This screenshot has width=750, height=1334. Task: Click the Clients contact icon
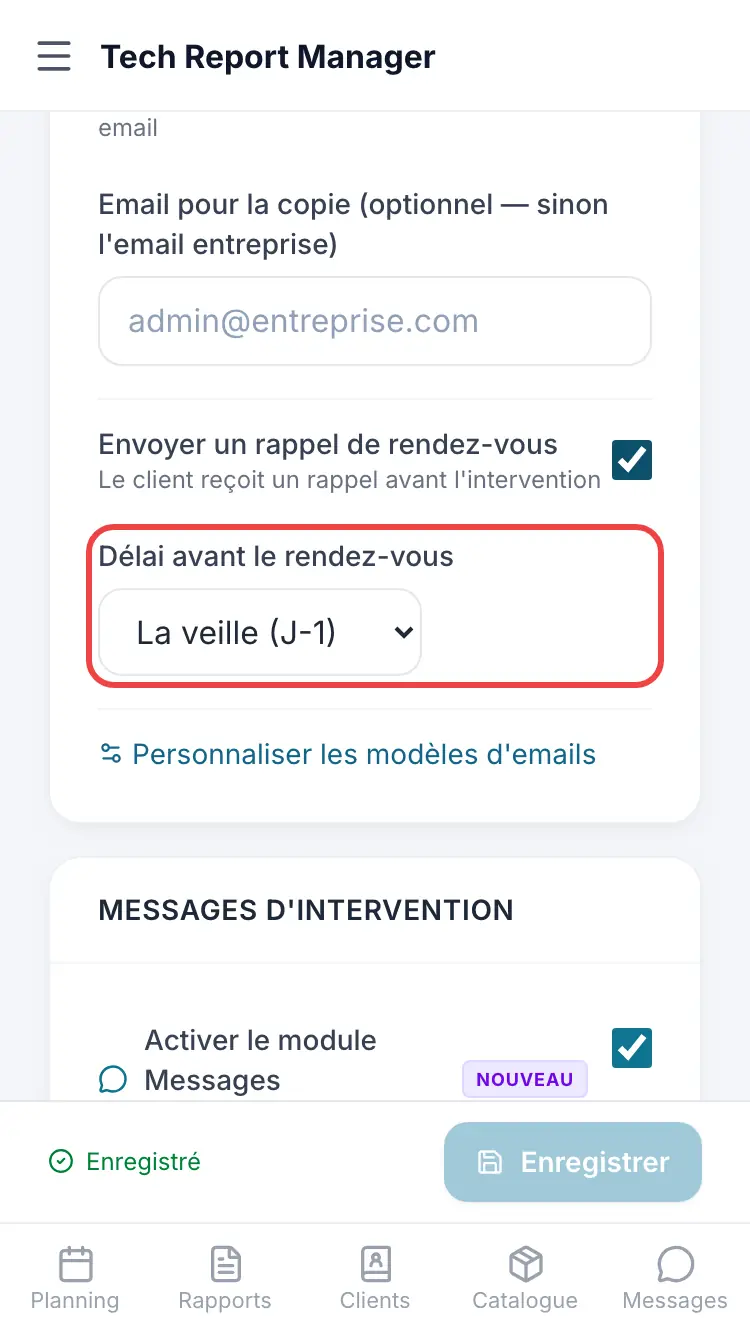pos(375,1265)
